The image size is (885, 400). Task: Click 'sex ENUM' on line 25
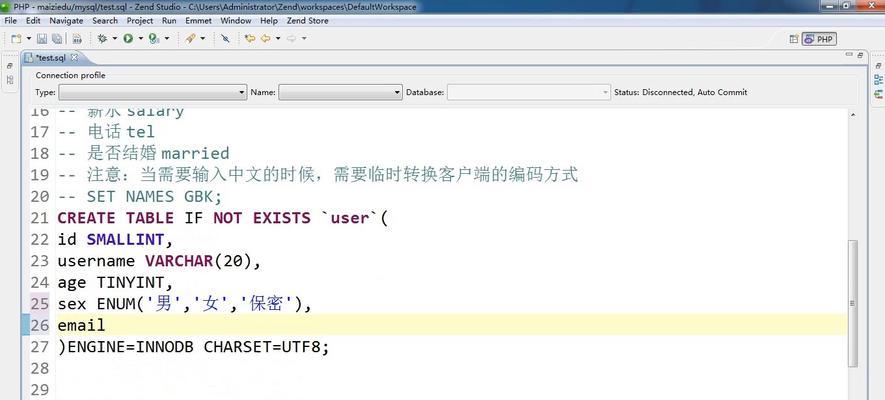(x=96, y=304)
